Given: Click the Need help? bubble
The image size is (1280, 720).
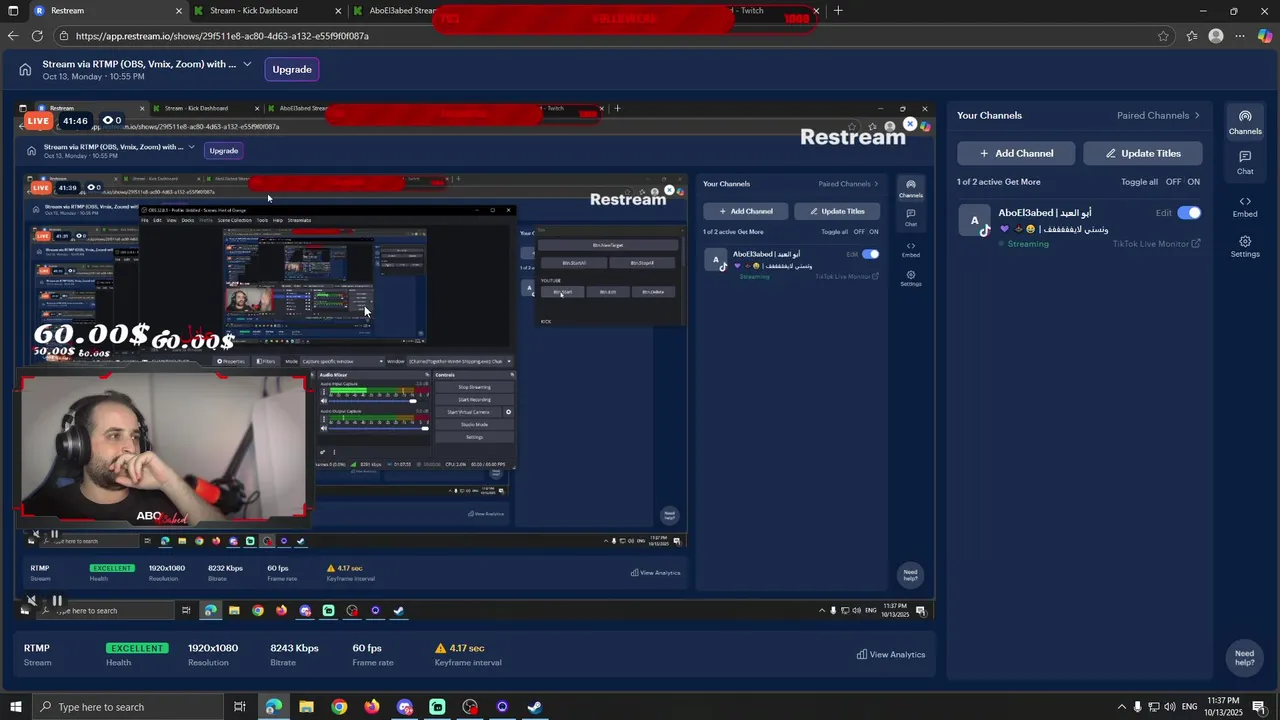Looking at the screenshot, I should coord(1244,656).
